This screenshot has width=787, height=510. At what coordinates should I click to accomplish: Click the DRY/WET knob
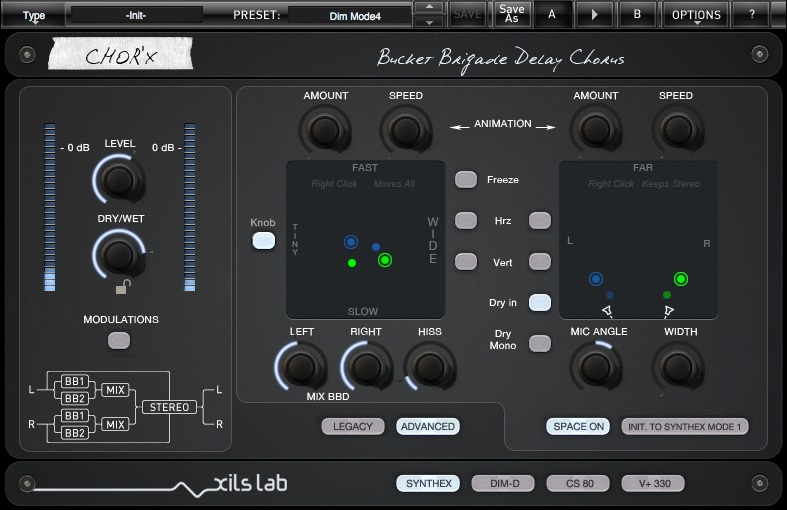[x=119, y=255]
